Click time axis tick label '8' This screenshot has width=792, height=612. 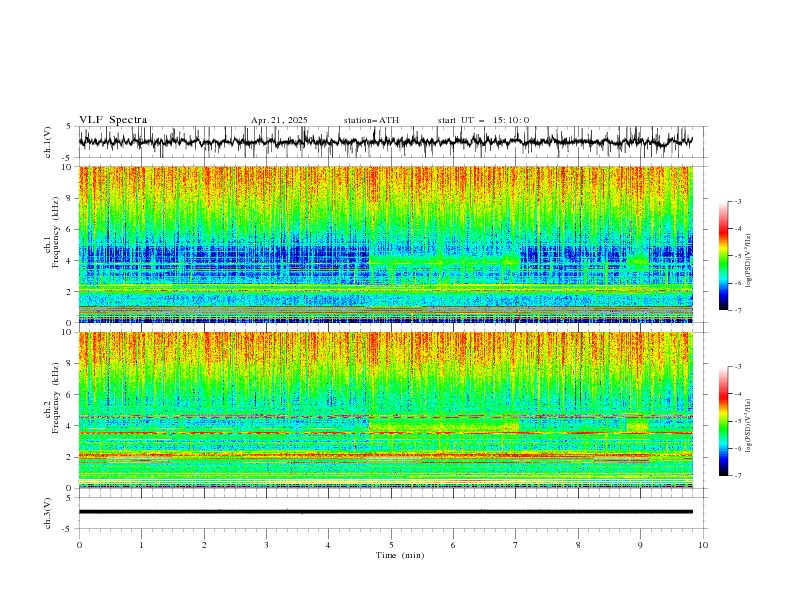tap(578, 545)
